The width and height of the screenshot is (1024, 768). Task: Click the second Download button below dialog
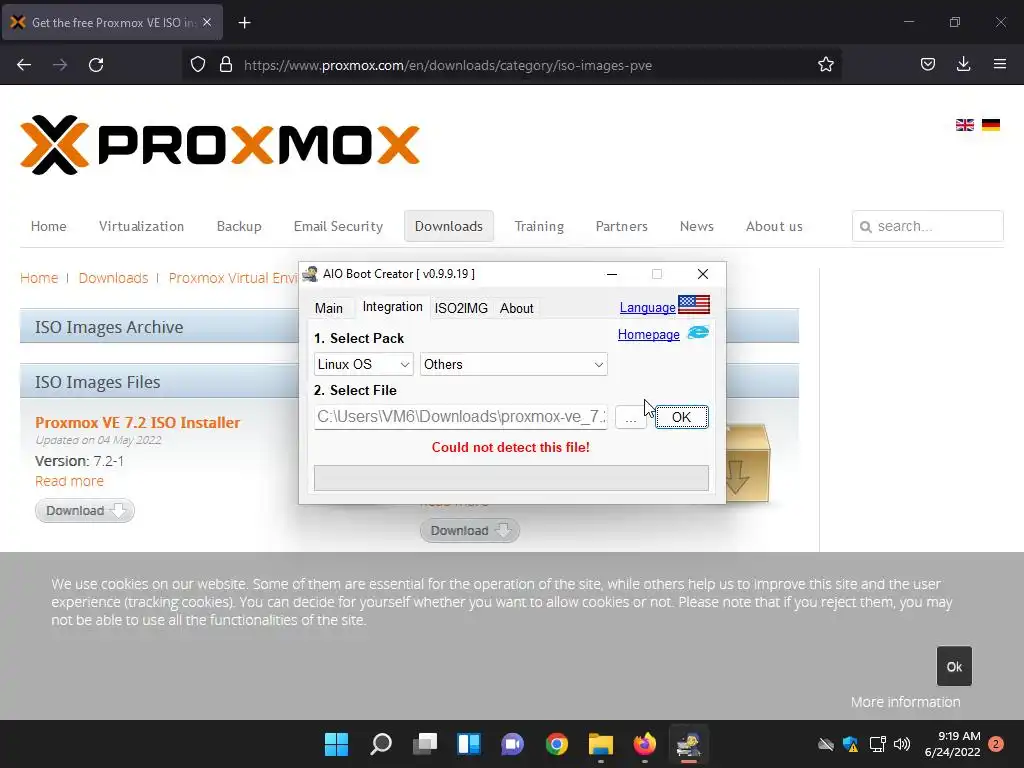470,530
